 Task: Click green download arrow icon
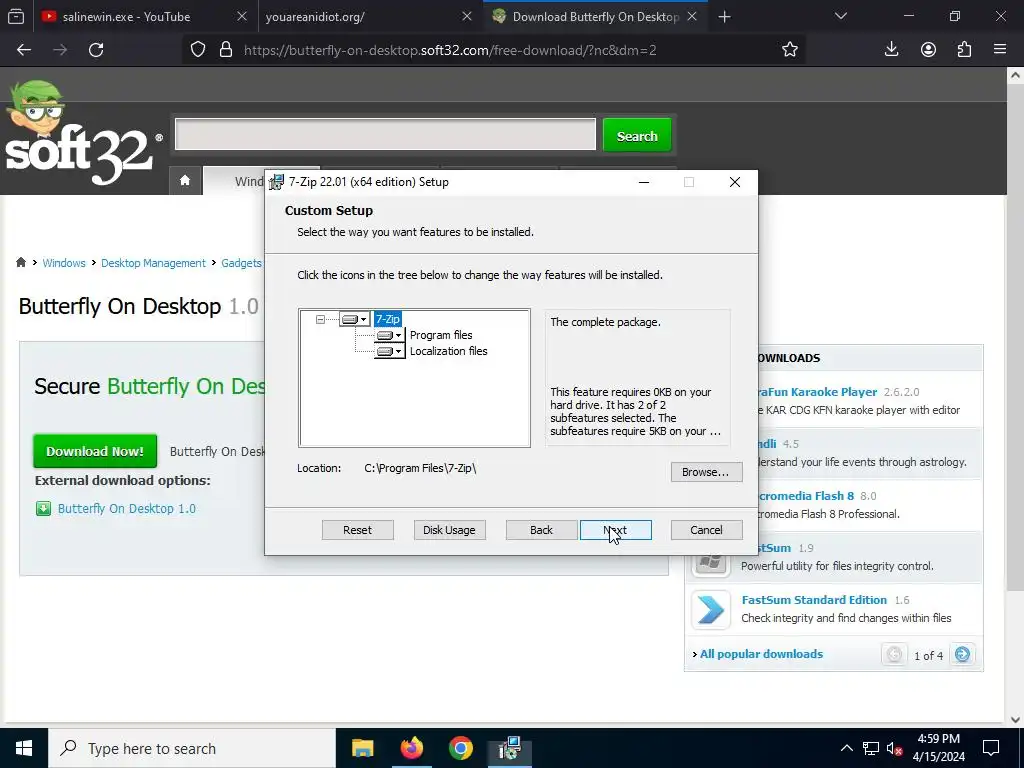(x=43, y=509)
